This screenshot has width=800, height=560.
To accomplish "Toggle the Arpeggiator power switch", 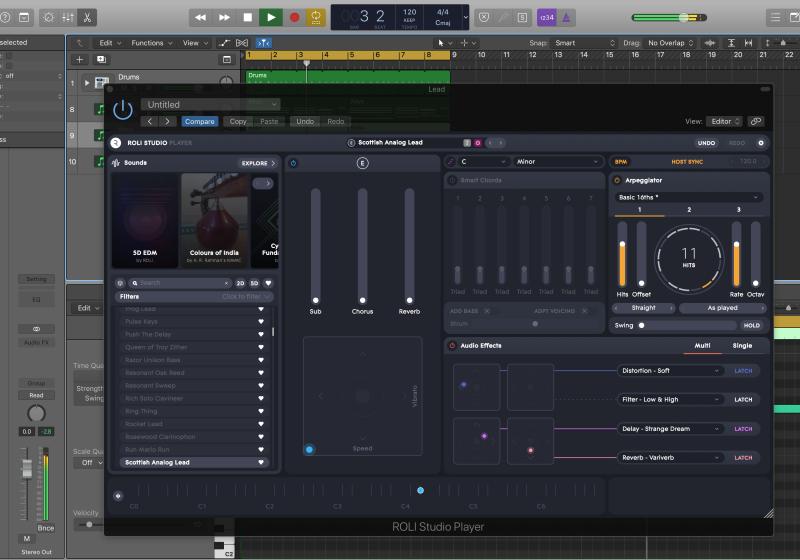I will tap(616, 180).
